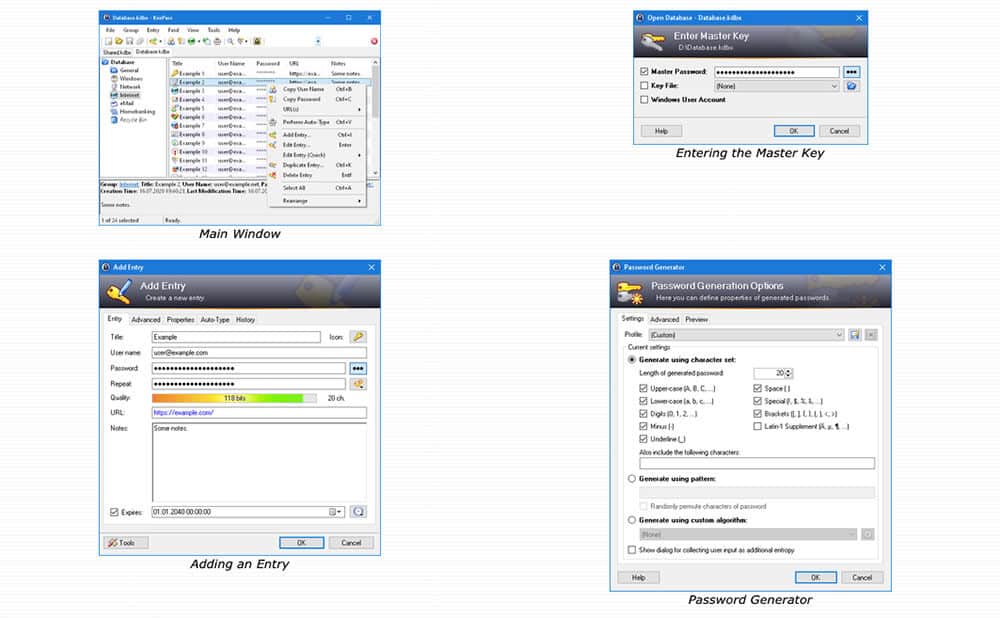Screen dimensions: 1000x618
Task: Click the New database toolbar icon in Main Window
Action: point(108,41)
